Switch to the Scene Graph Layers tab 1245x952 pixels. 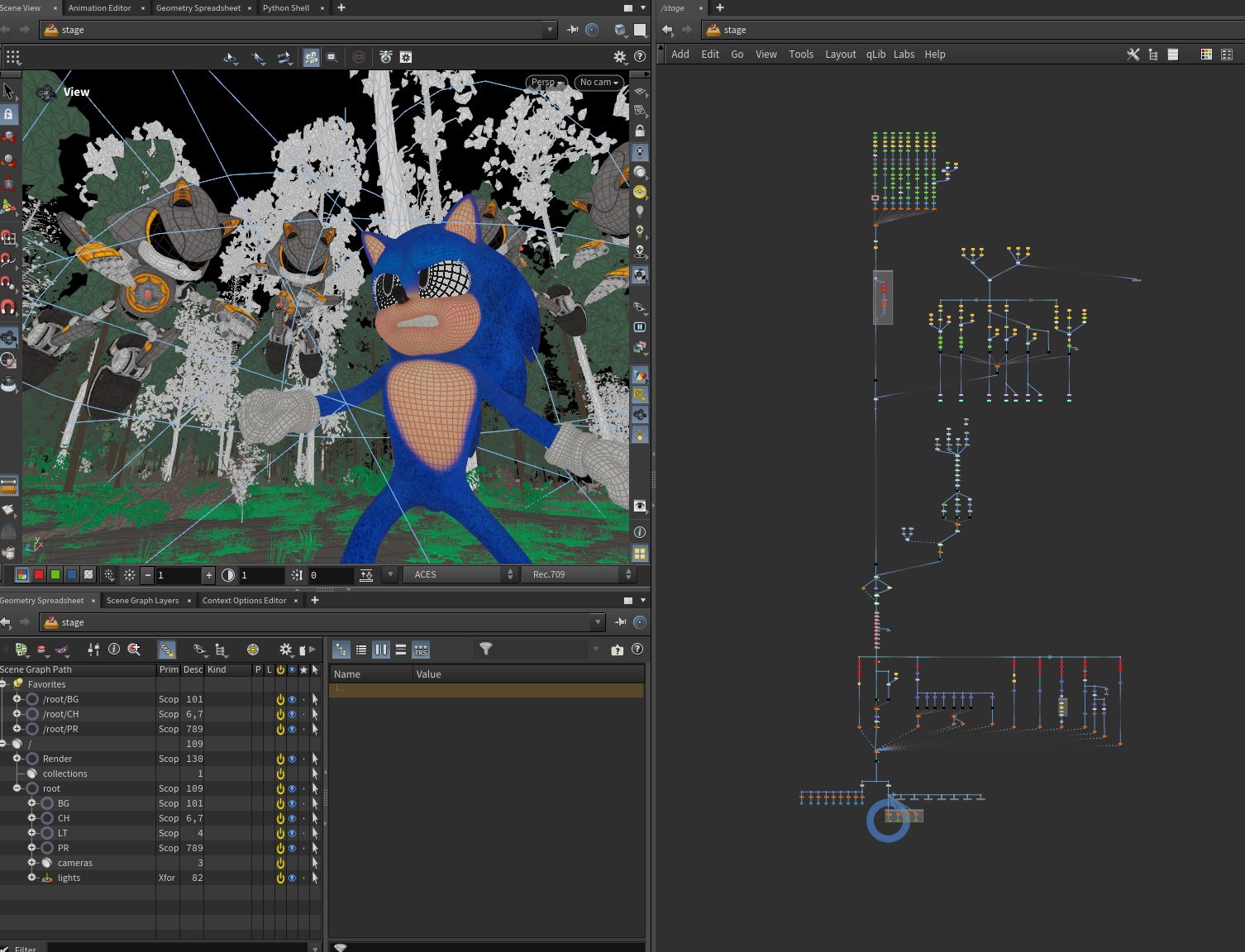(x=142, y=601)
